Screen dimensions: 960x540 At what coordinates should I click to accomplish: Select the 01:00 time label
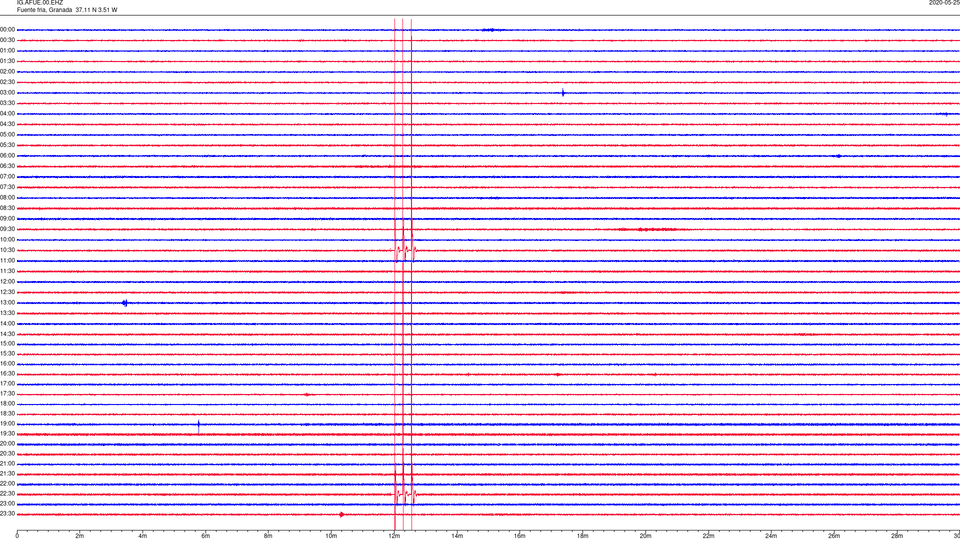7,51
